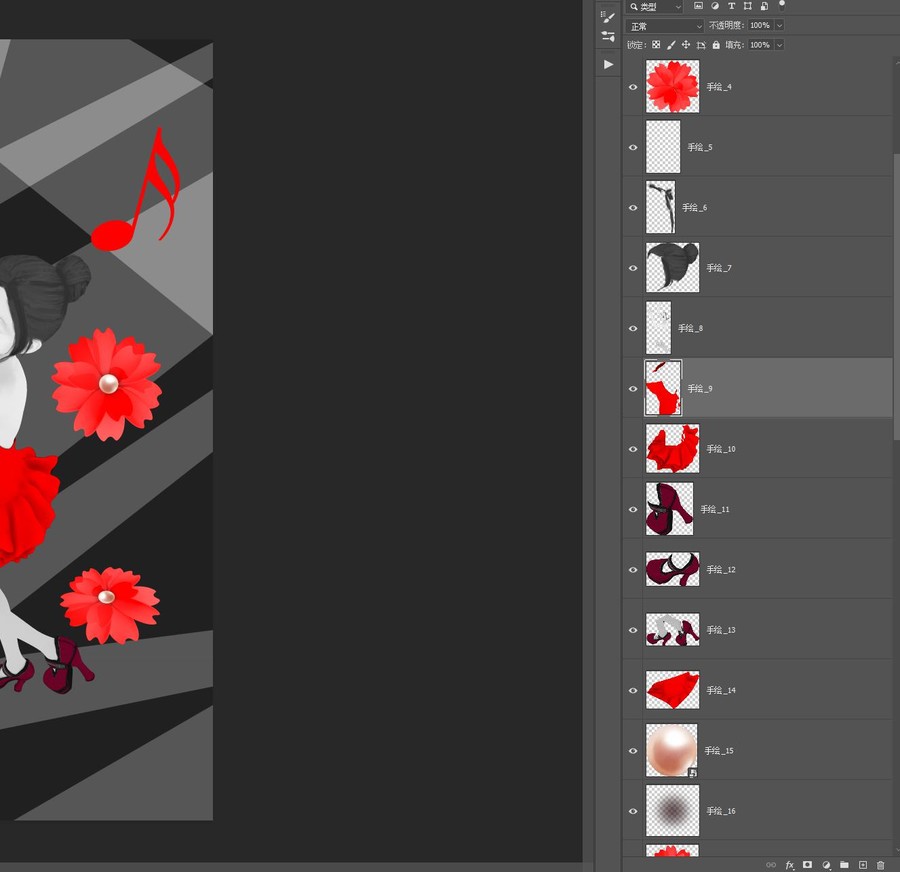Open the opacity 不透明度 slider arrow
This screenshot has width=900, height=872.
coord(779,25)
